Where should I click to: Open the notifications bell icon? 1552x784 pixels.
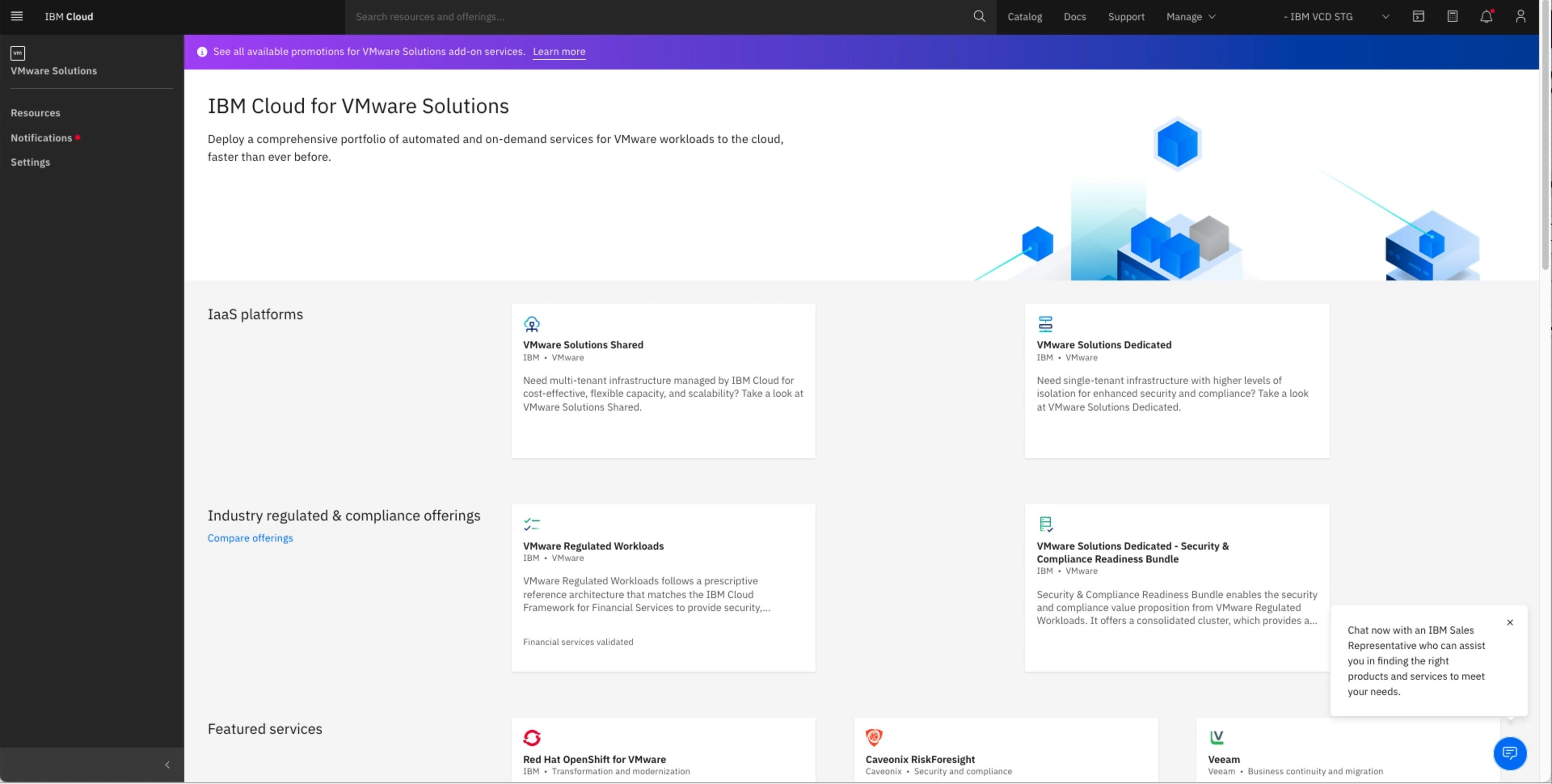[1486, 16]
